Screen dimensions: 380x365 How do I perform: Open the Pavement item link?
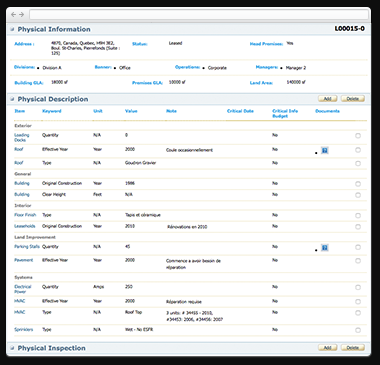[24, 260]
